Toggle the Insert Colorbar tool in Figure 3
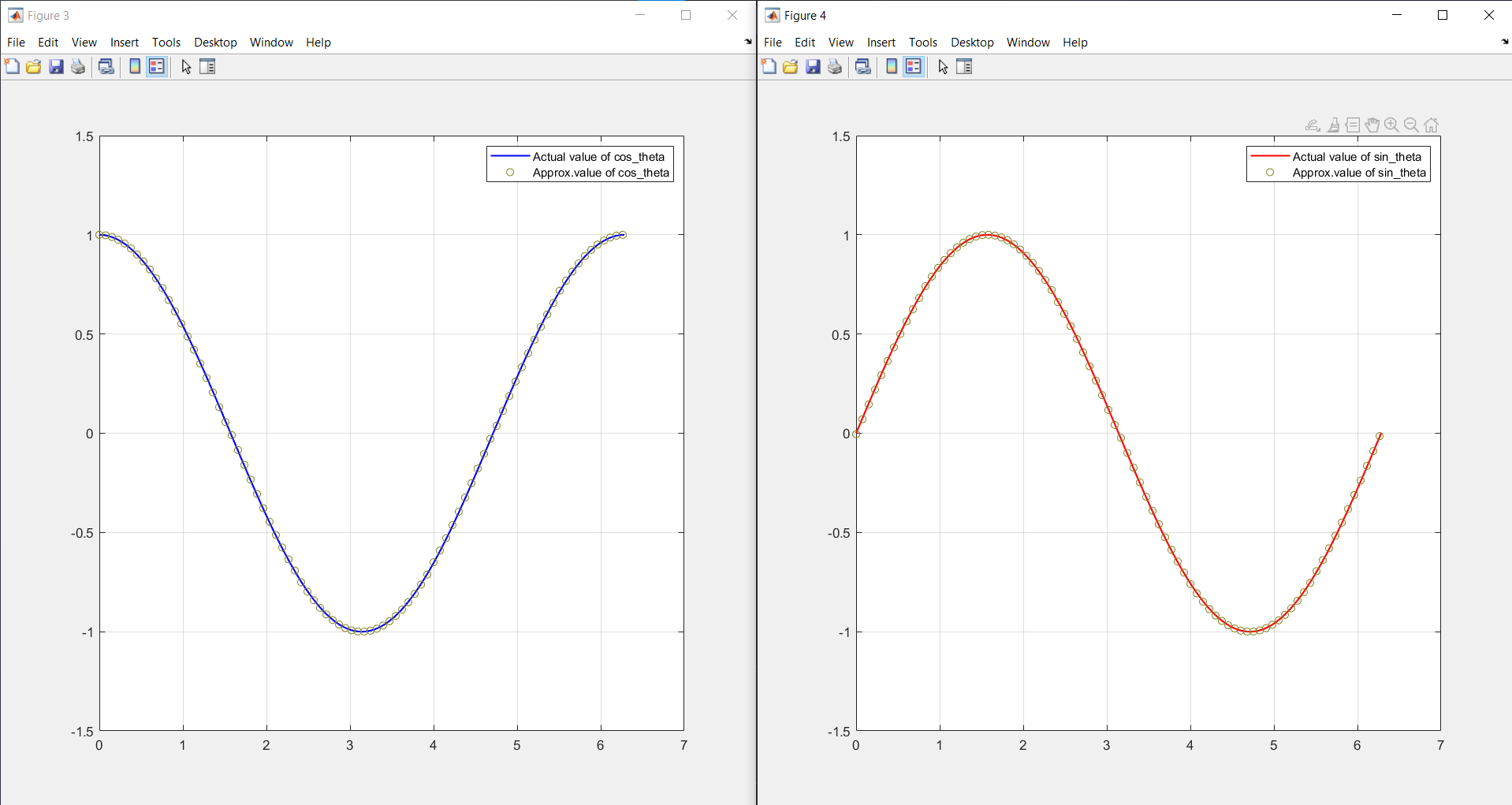1512x805 pixels. [x=134, y=66]
